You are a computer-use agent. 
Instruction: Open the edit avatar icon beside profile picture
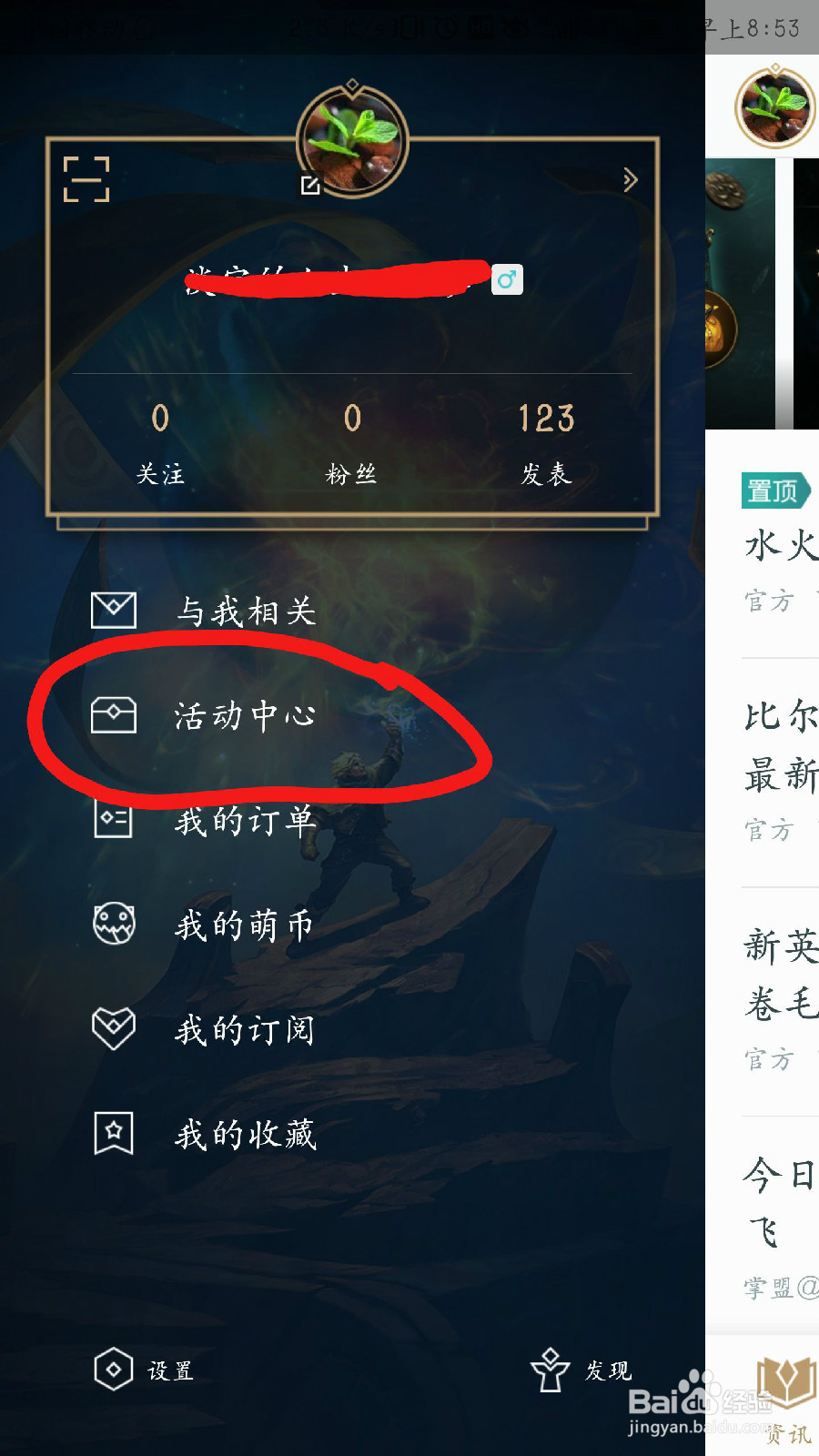(310, 186)
